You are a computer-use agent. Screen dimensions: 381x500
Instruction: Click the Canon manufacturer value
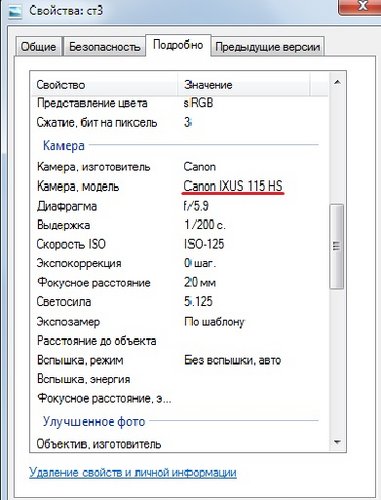(x=199, y=167)
